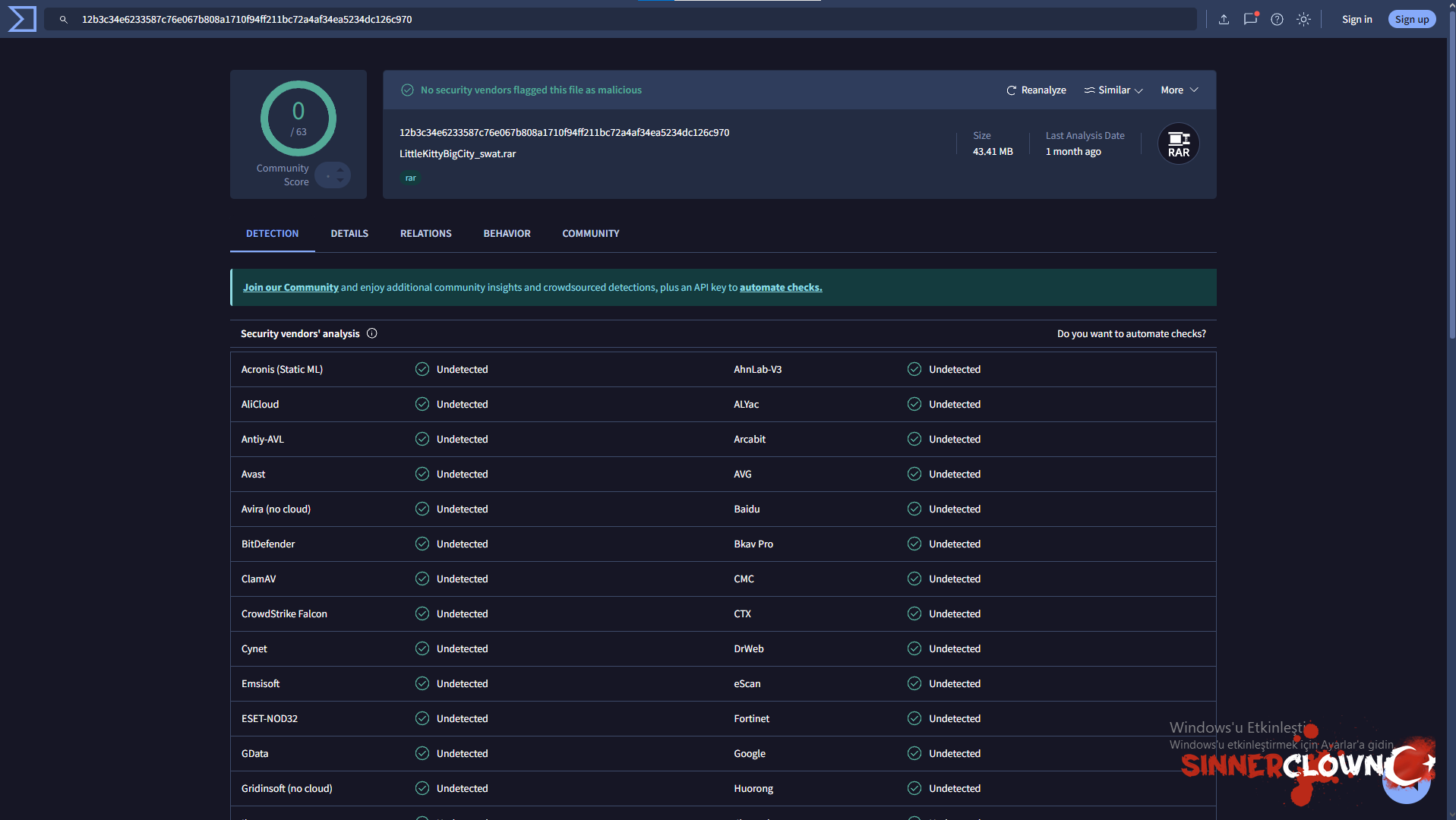Screen dimensions: 1456x820
Task: Click the RAR file type icon
Action: [1178, 144]
